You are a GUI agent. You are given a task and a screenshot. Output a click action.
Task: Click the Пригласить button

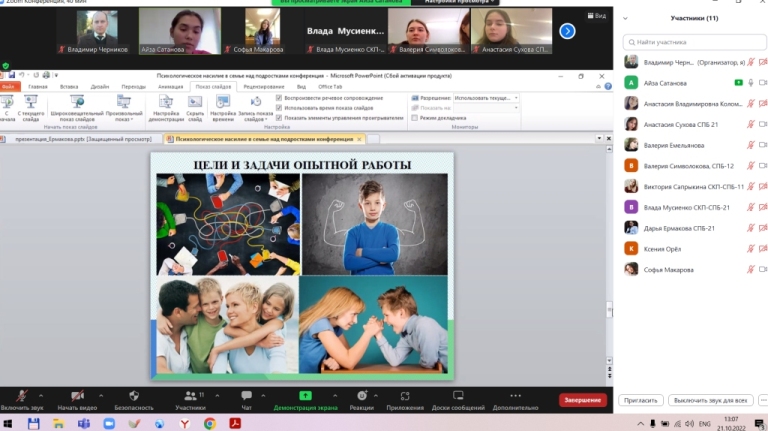pyautogui.click(x=641, y=400)
